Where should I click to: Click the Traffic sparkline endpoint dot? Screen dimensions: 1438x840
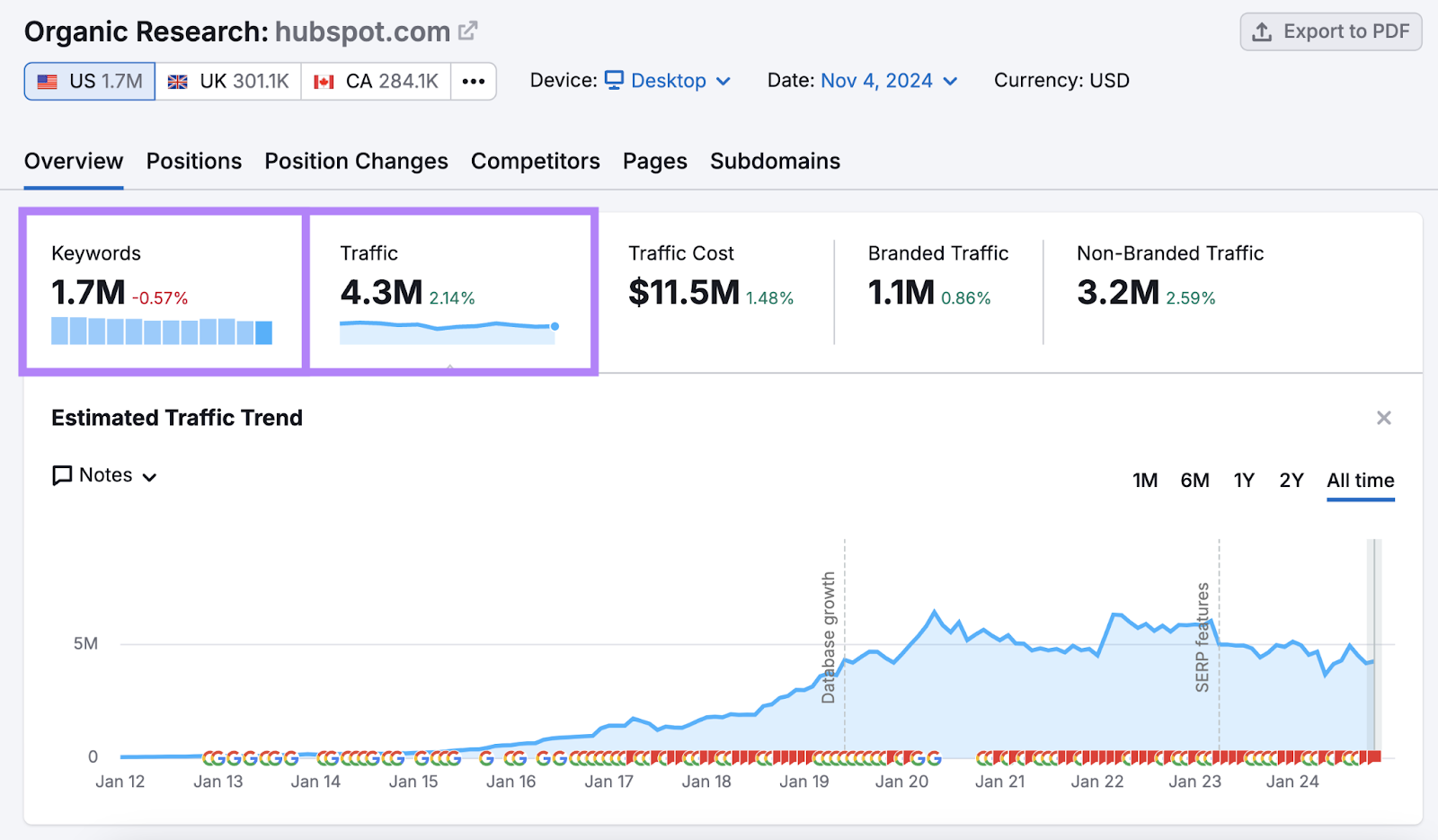[x=555, y=328]
